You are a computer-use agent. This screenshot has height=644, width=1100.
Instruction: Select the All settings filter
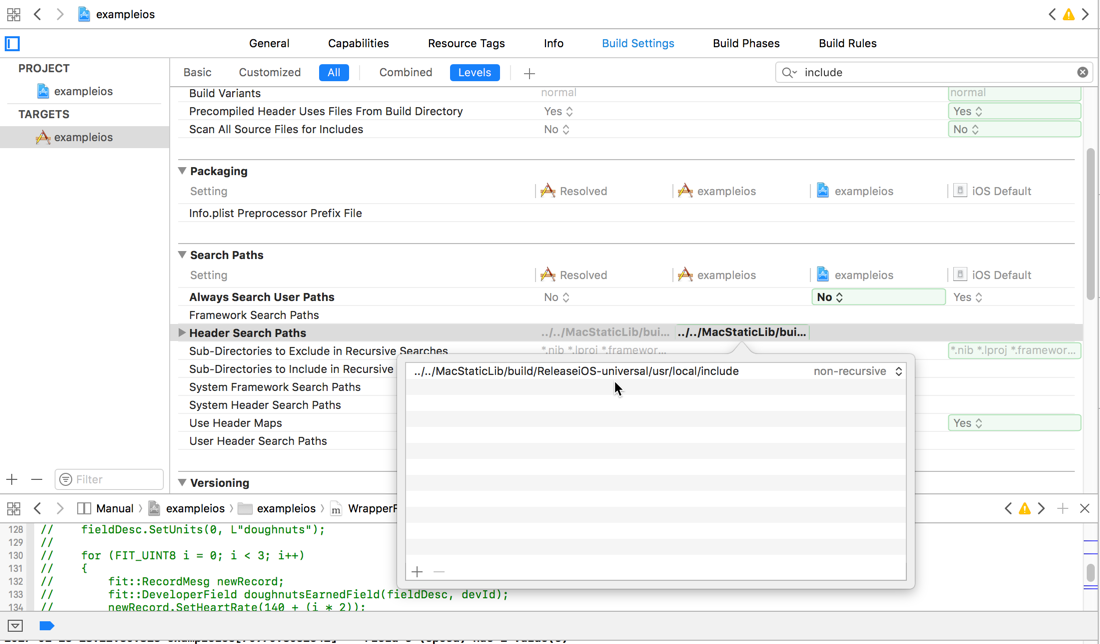pos(333,72)
